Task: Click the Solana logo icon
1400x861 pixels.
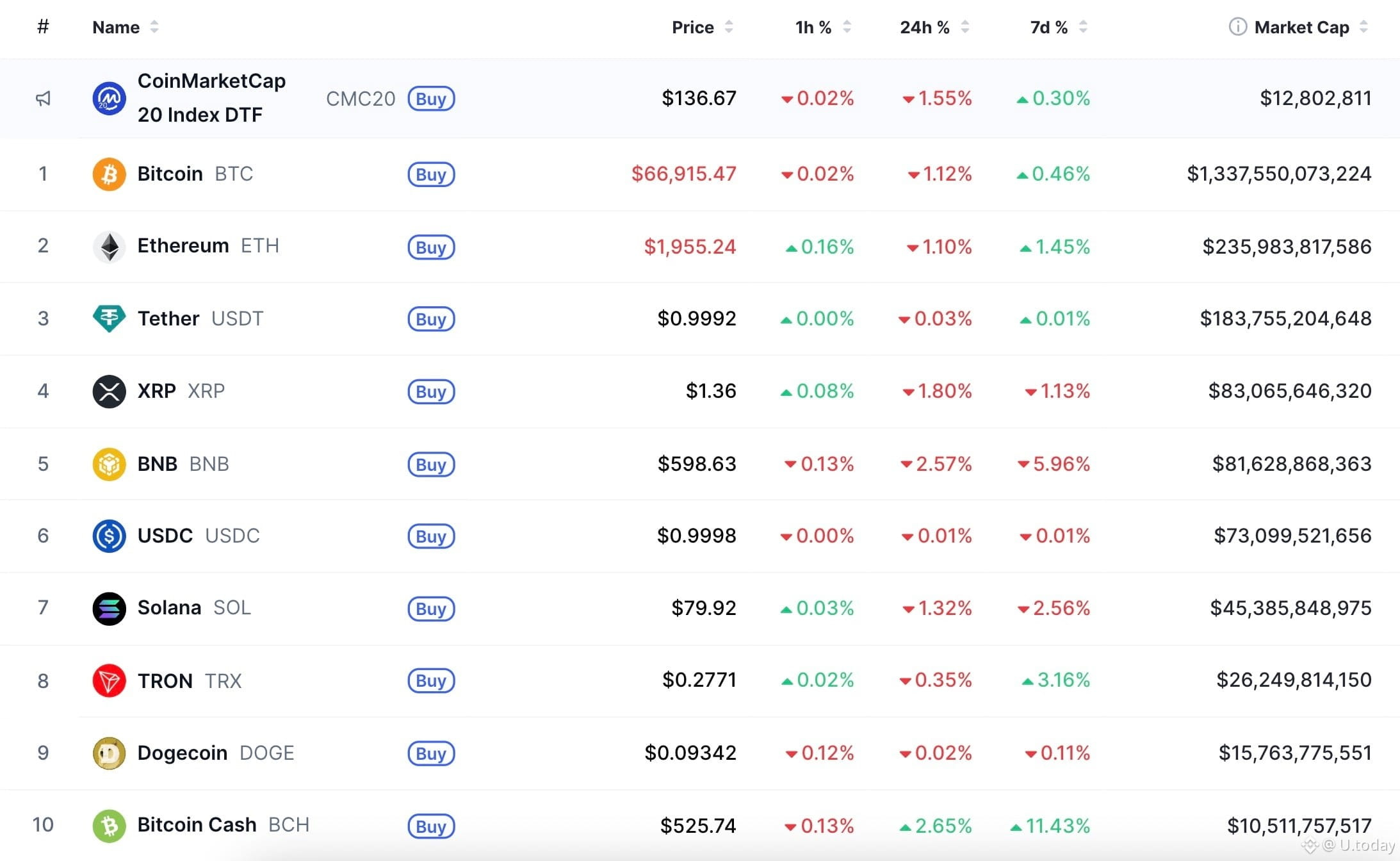Action: (x=109, y=608)
